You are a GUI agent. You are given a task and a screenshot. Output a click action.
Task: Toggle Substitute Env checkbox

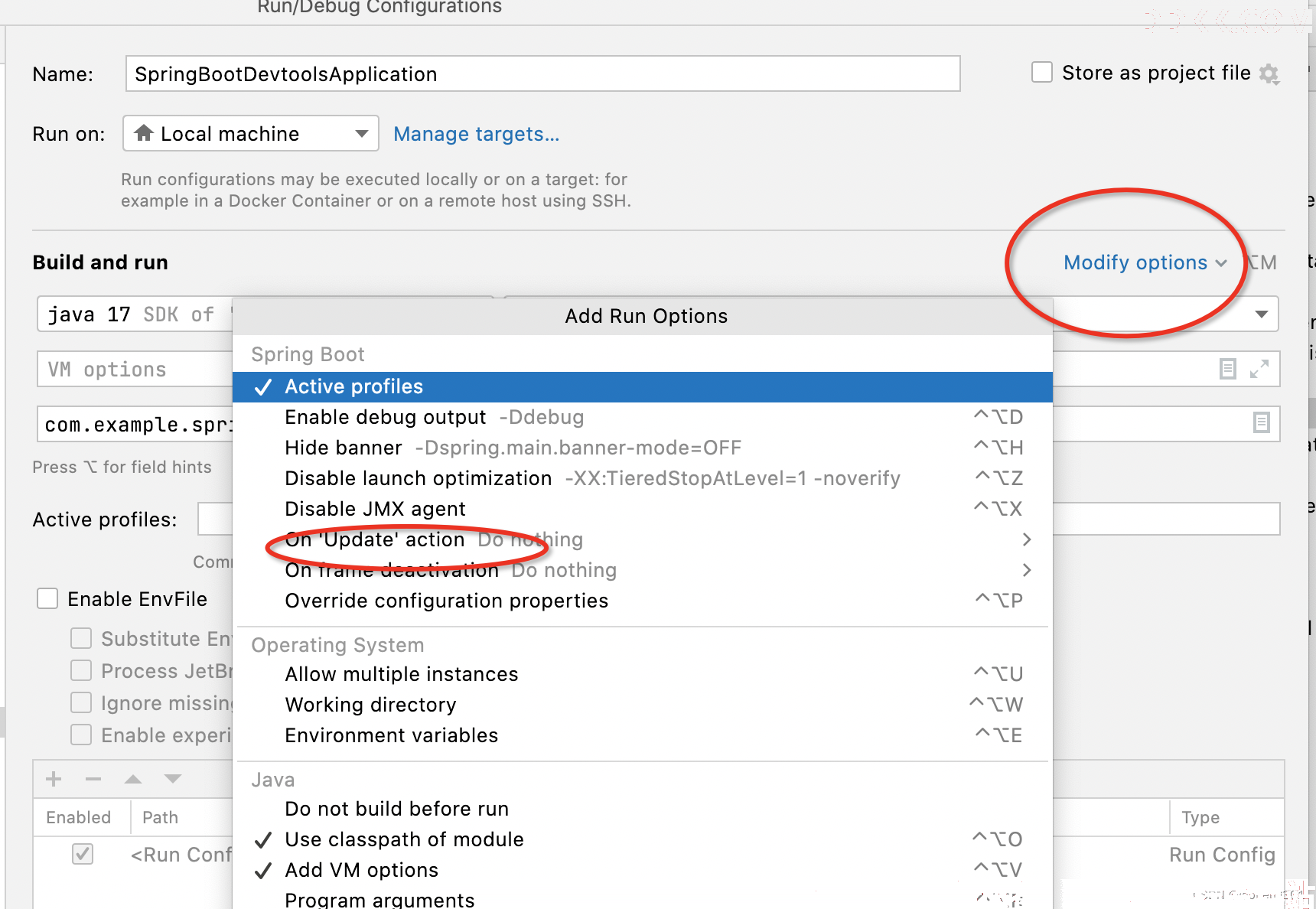(x=81, y=638)
